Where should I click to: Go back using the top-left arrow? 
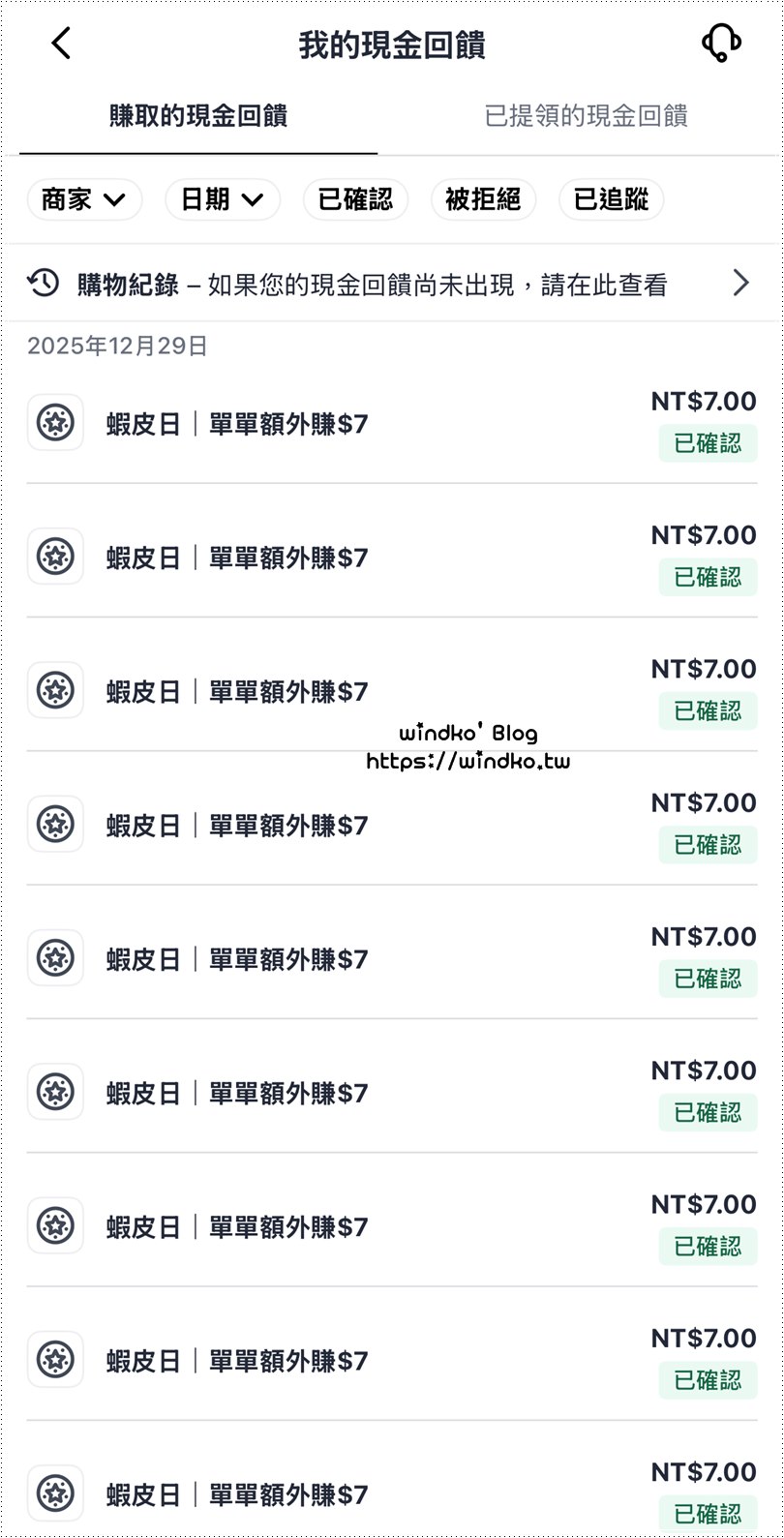(61, 44)
